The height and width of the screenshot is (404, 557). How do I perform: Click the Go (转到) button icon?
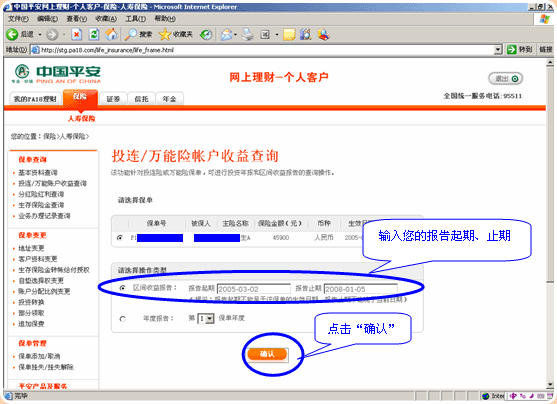[512, 50]
